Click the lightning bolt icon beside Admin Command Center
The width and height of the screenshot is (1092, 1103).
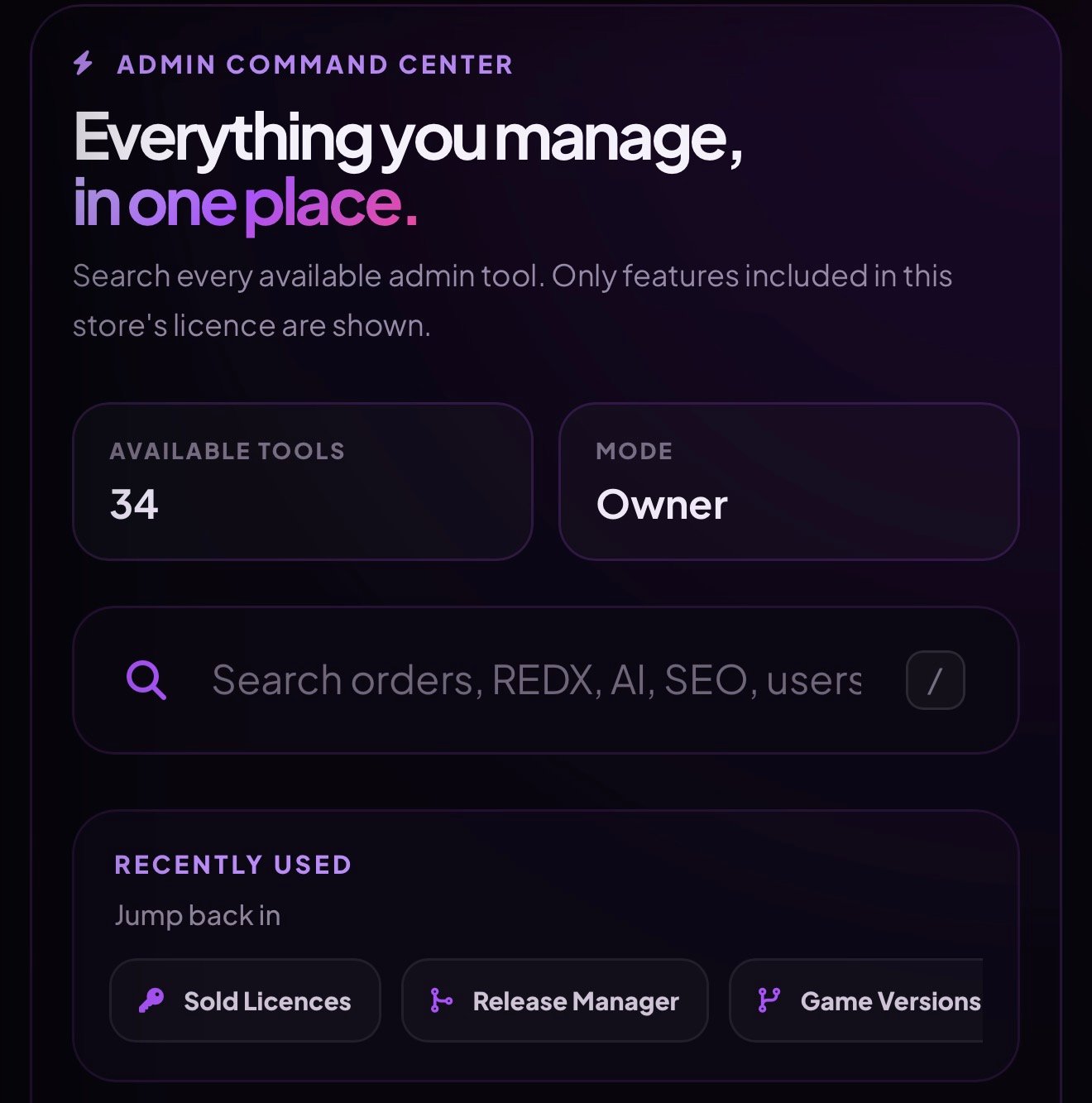[83, 63]
